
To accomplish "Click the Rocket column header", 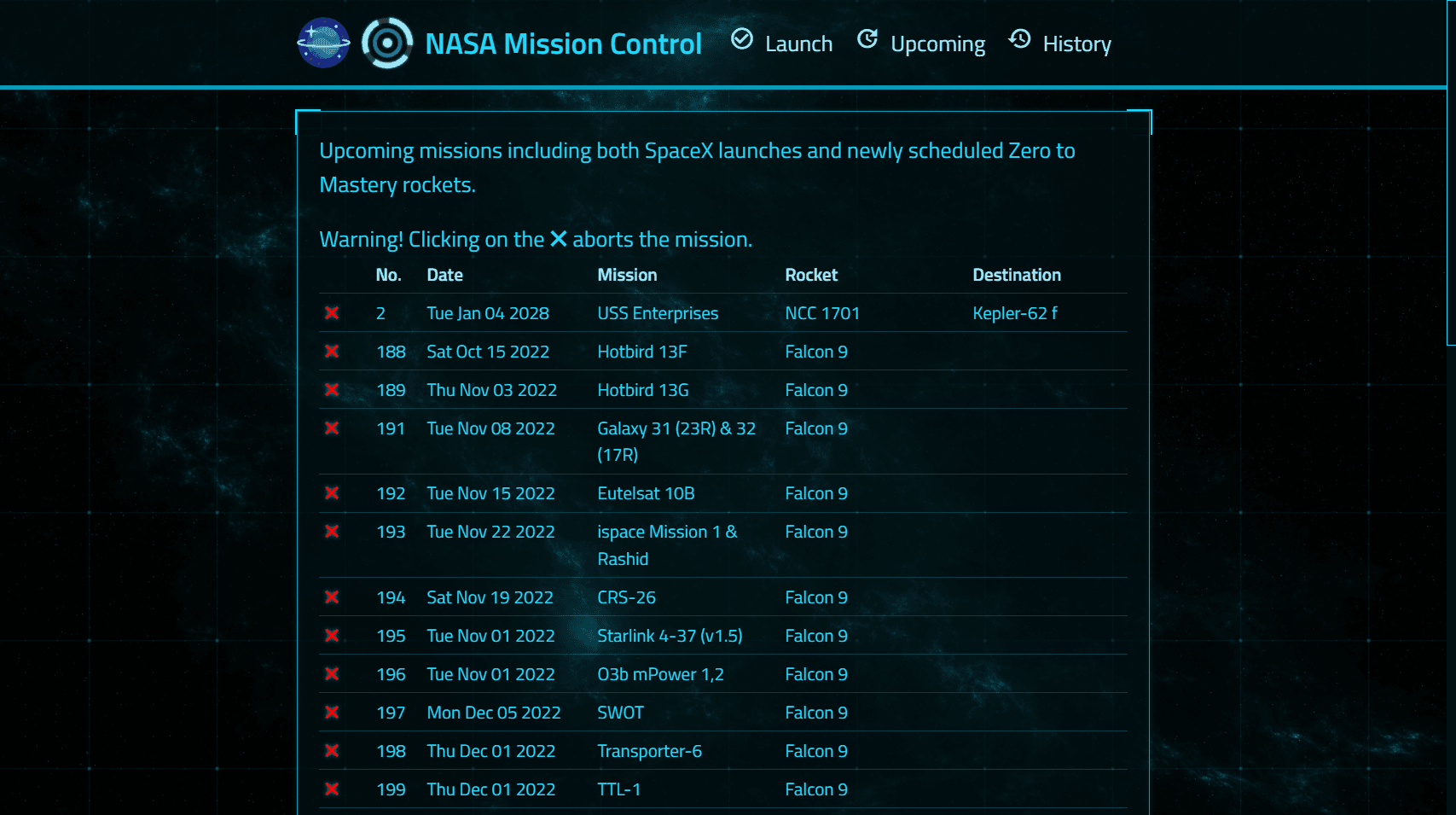I will click(811, 275).
